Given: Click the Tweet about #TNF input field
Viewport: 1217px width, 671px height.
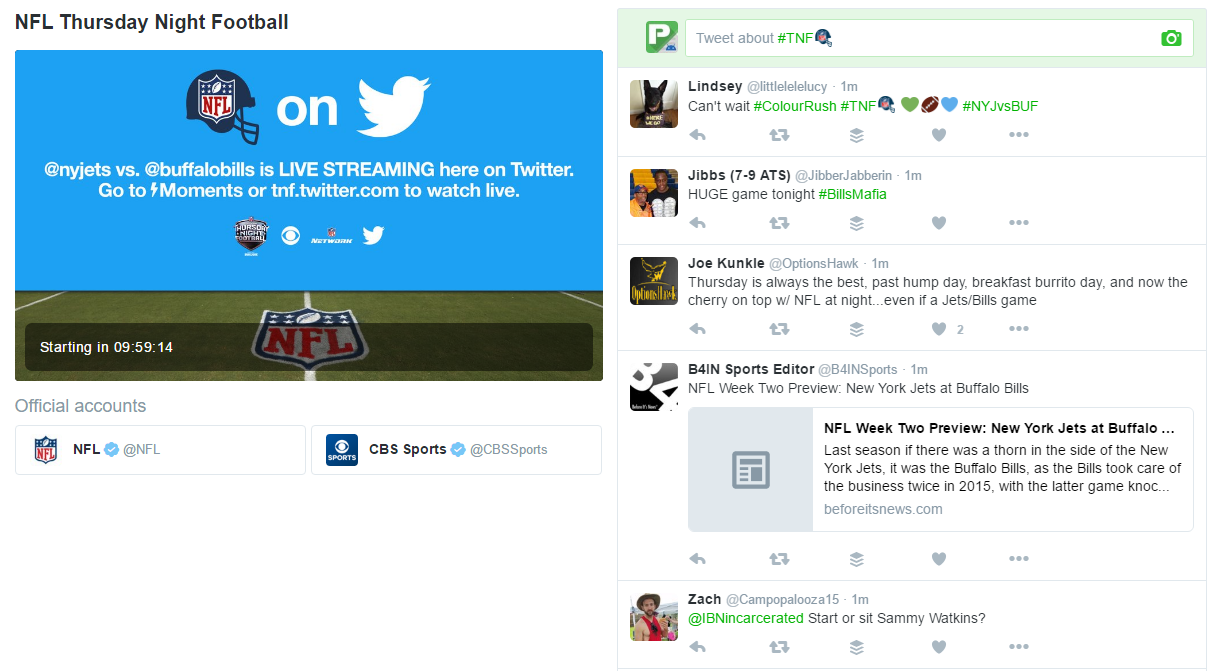Looking at the screenshot, I should pyautogui.click(x=922, y=38).
